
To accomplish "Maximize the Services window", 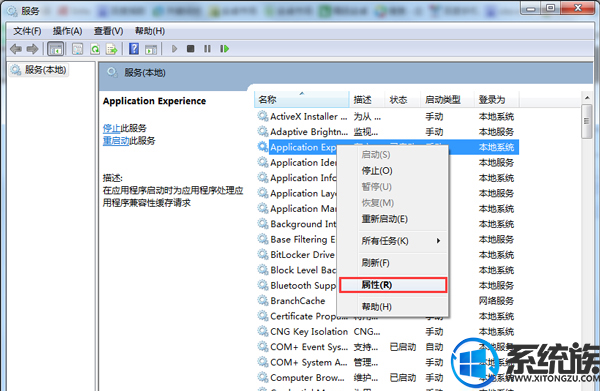I will click(x=550, y=8).
